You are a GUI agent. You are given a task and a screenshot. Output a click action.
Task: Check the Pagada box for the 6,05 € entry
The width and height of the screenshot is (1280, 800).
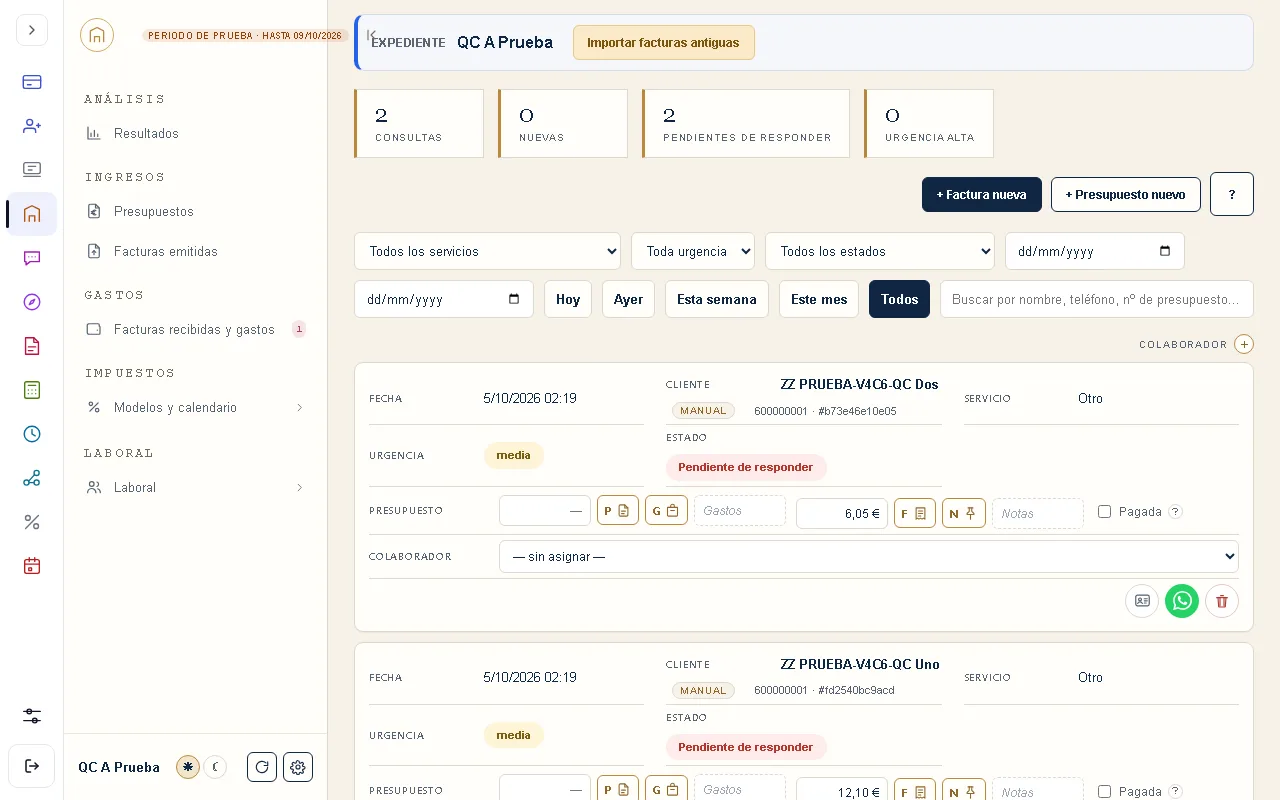tap(1104, 511)
